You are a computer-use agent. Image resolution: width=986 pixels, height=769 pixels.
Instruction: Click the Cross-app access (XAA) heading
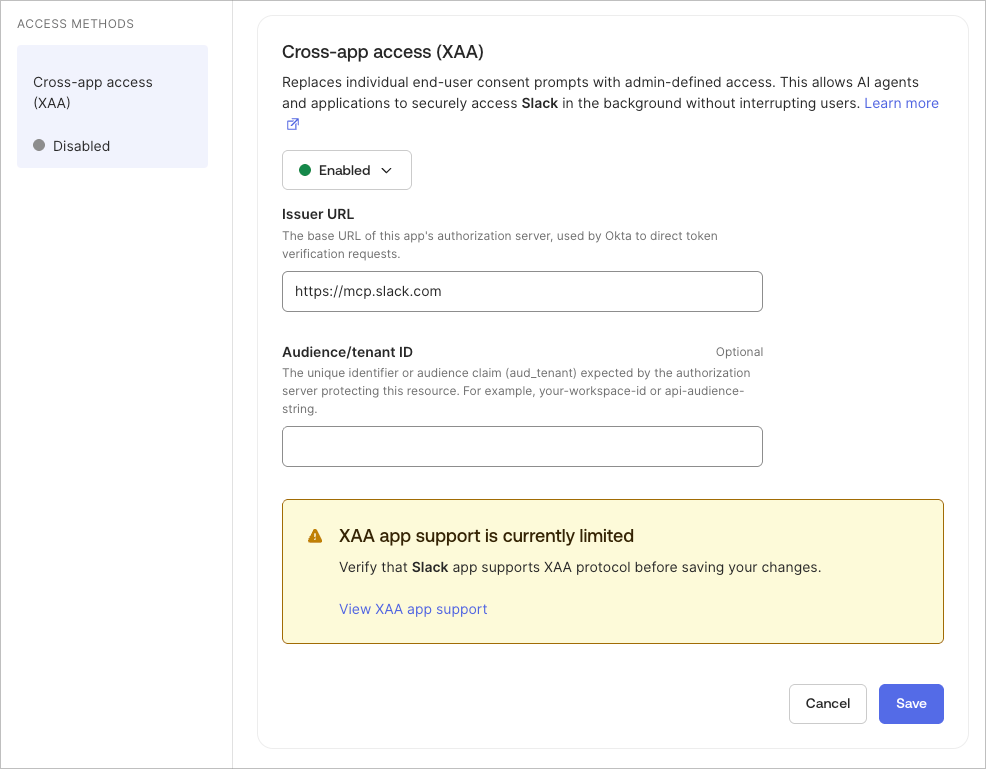(382, 52)
